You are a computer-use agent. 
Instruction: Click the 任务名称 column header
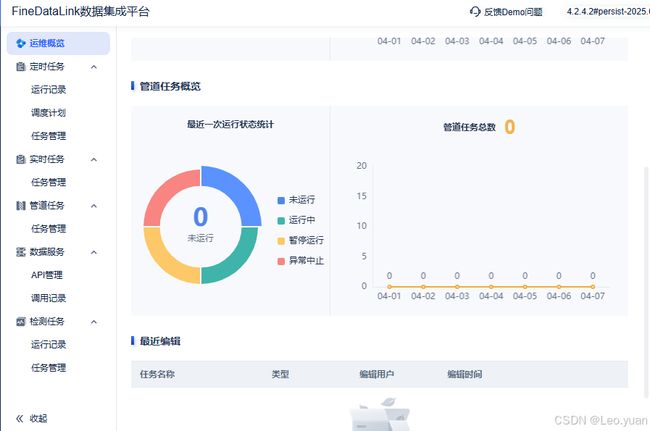(157, 375)
